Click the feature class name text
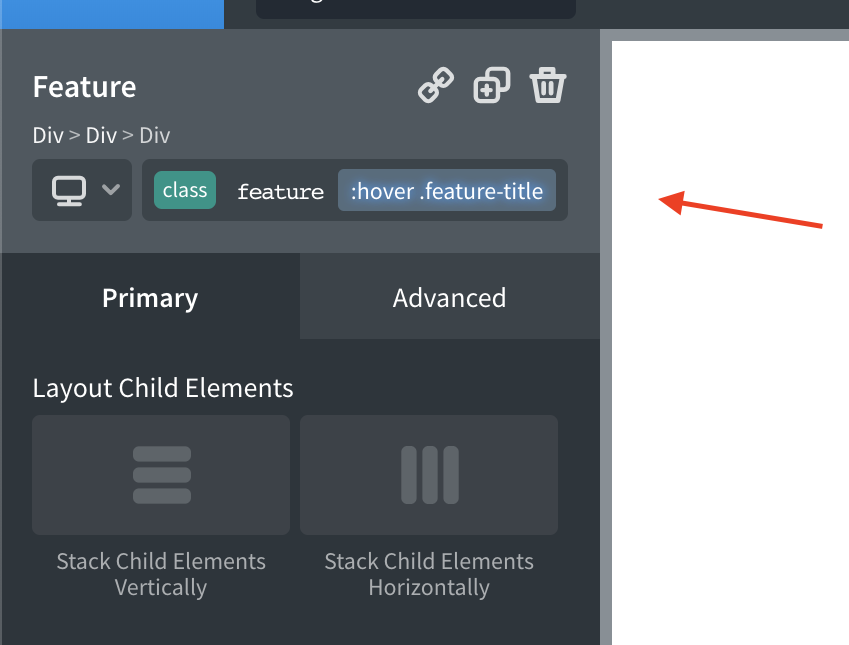849x645 pixels. (280, 190)
